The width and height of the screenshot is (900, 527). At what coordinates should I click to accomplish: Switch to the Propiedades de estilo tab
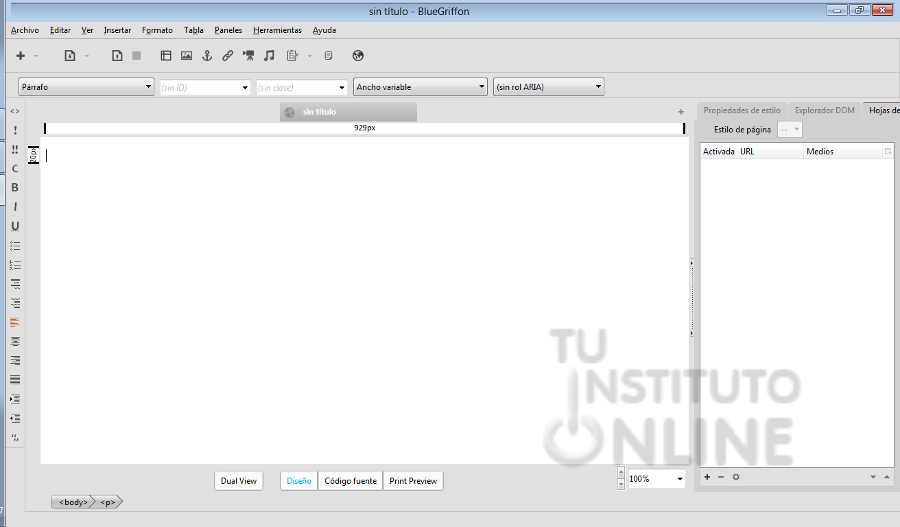pos(742,110)
